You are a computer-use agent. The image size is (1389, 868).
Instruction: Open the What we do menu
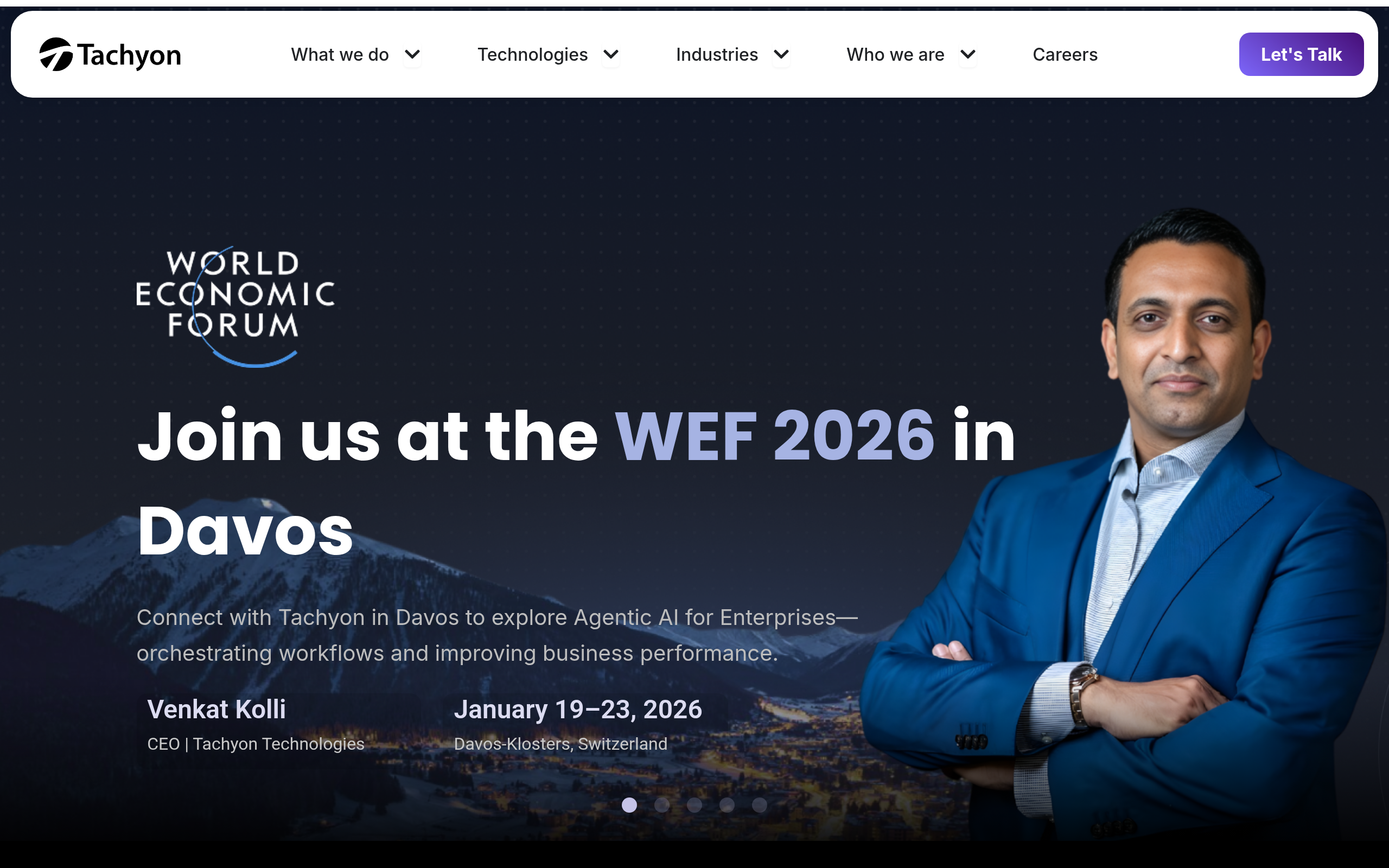(x=340, y=55)
